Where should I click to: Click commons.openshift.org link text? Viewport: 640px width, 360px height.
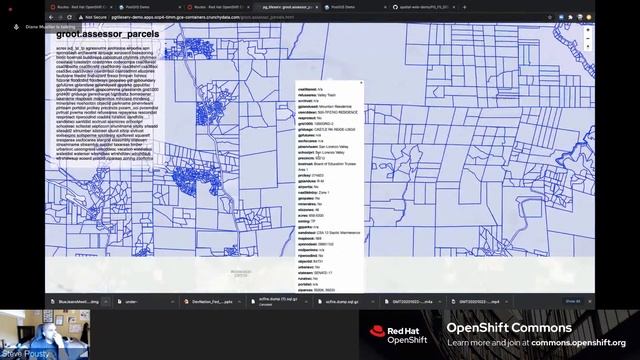coord(578,343)
